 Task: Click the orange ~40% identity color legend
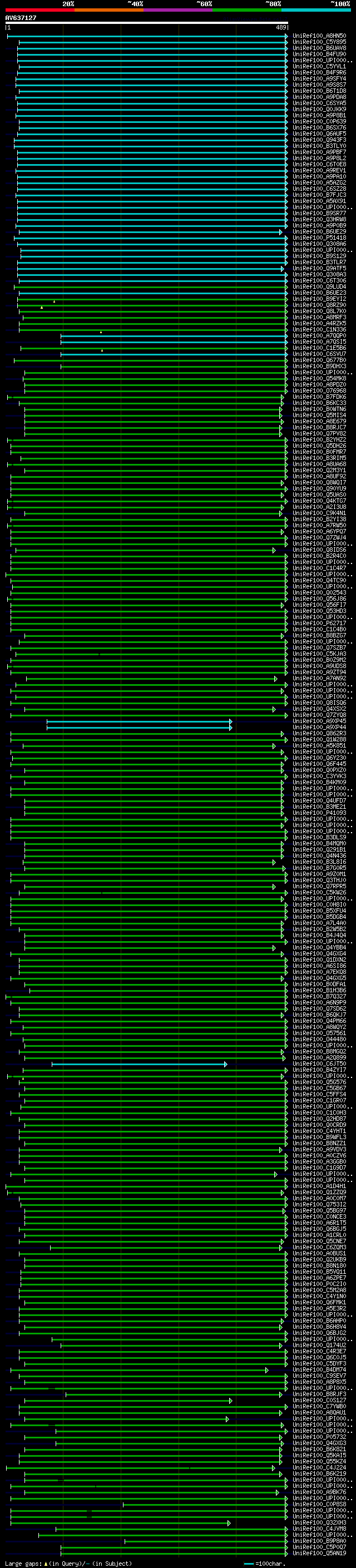pyautogui.click(x=109, y=10)
